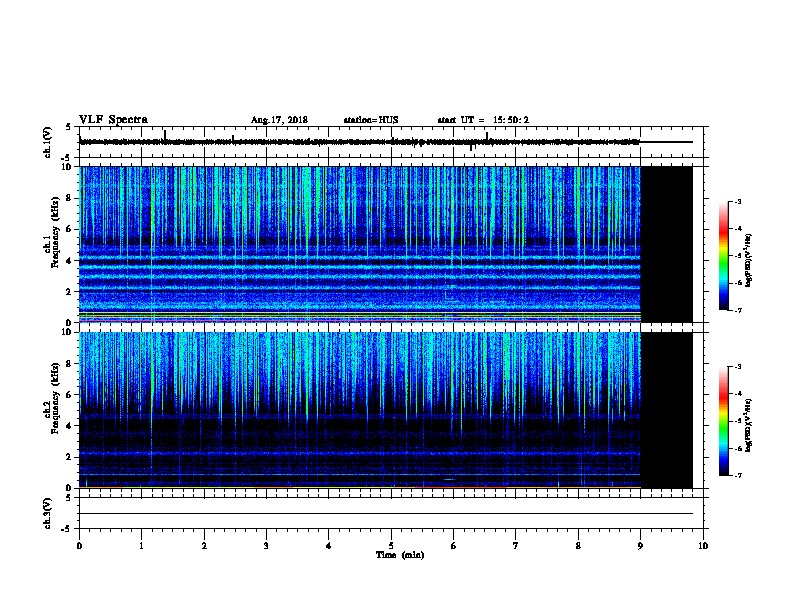The width and height of the screenshot is (792, 612).
Task: Select the 'start UT = 15:50: 2' text
Action: point(483,120)
